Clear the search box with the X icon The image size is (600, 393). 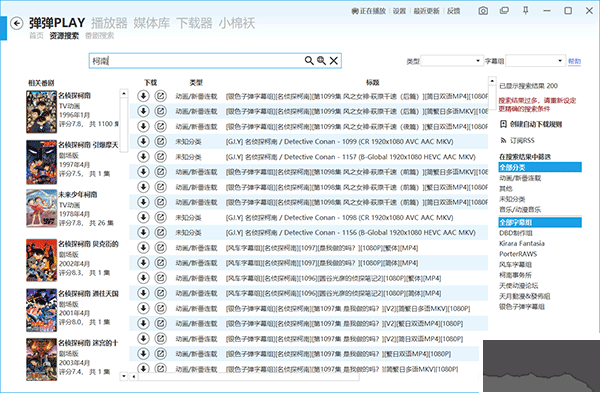point(334,60)
